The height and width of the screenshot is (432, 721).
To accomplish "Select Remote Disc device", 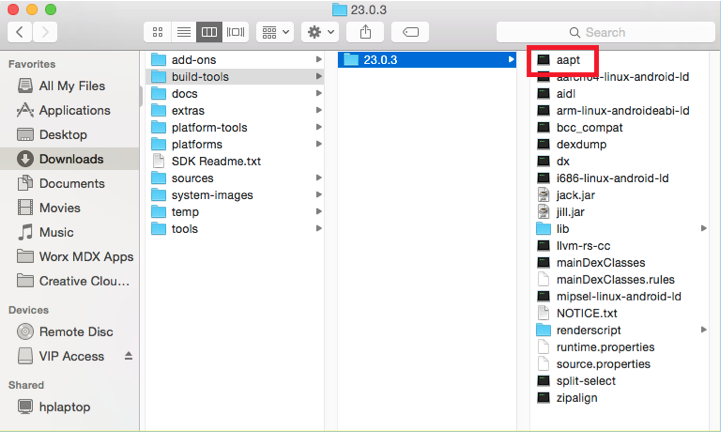I will tap(70, 332).
